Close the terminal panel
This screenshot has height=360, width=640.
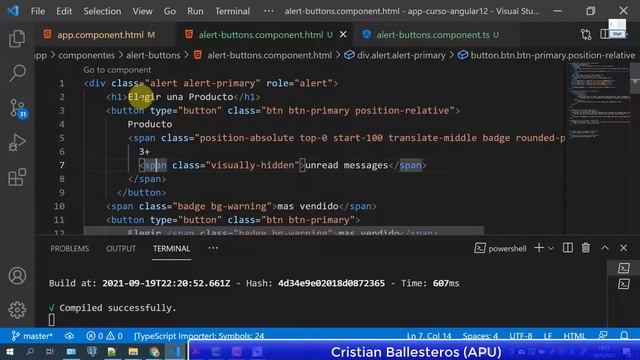click(x=623, y=248)
